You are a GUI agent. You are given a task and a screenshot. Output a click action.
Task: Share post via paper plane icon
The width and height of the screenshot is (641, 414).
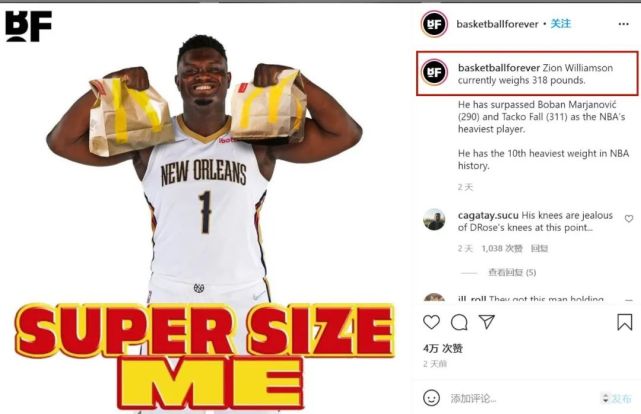pos(487,322)
